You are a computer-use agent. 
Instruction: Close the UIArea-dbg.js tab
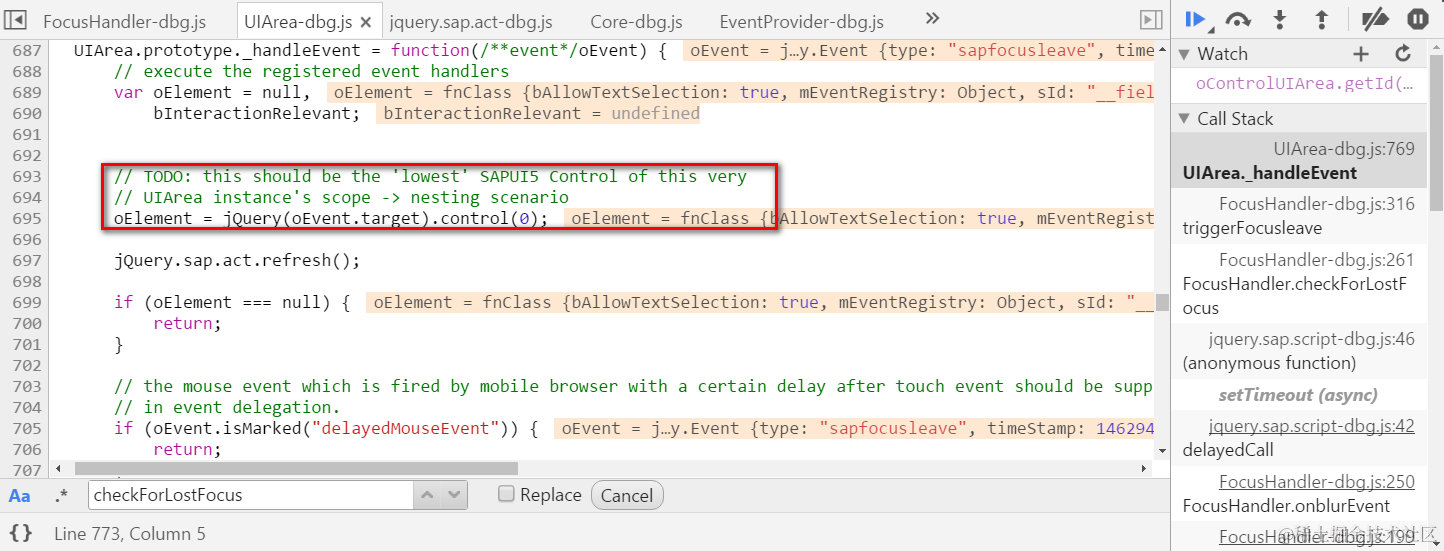coord(366,21)
